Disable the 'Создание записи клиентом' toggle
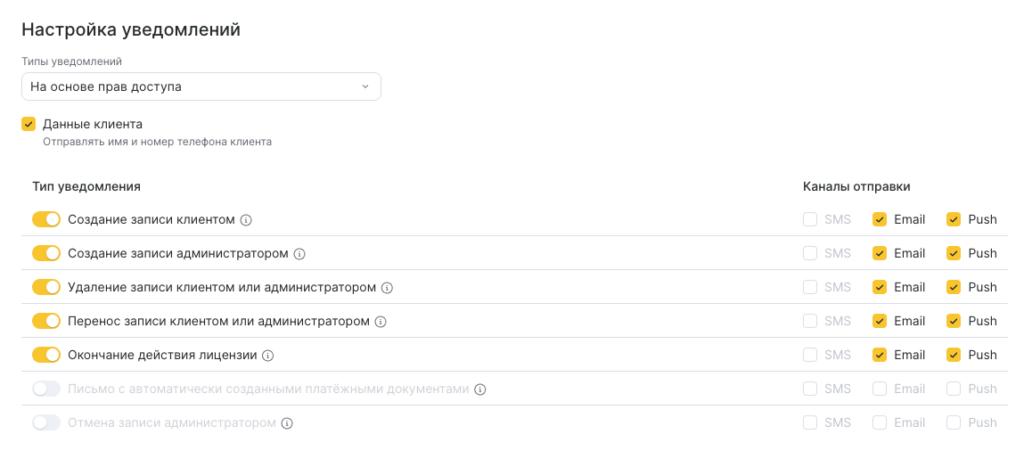This screenshot has height=459, width=1024. coord(46,219)
